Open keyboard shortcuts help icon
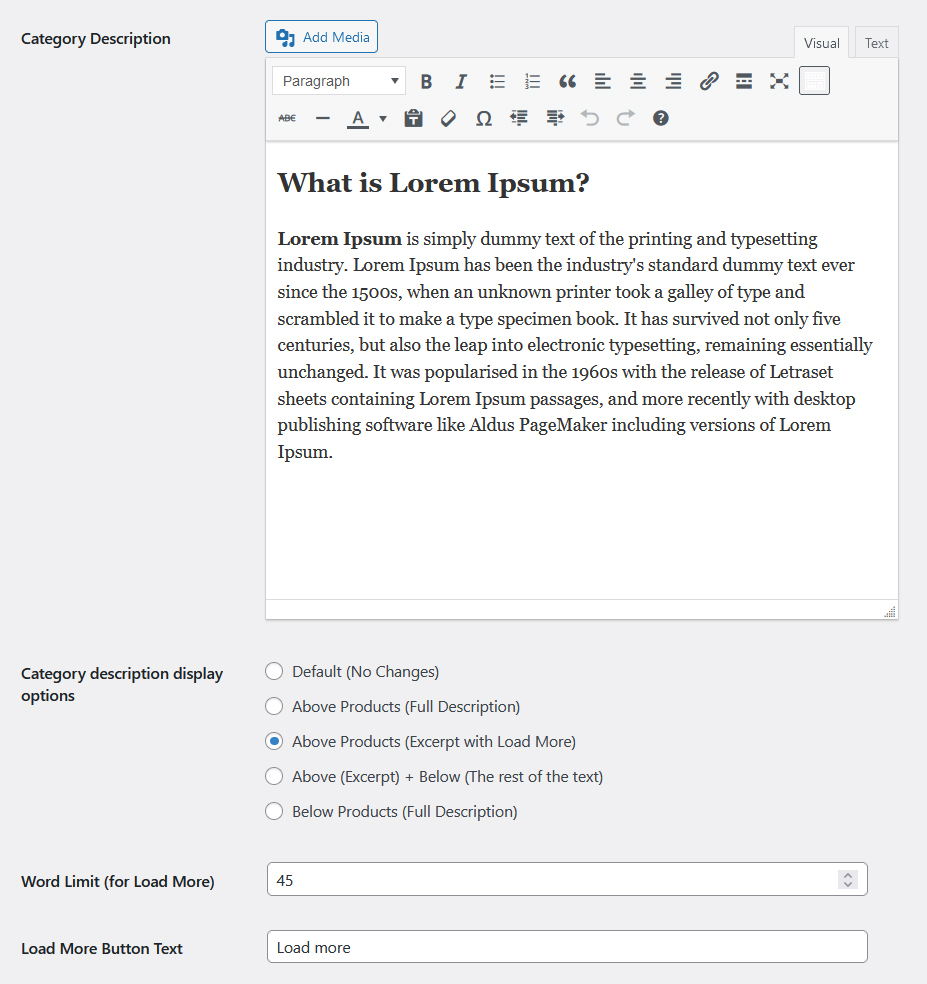The height and width of the screenshot is (984, 927). (x=660, y=118)
